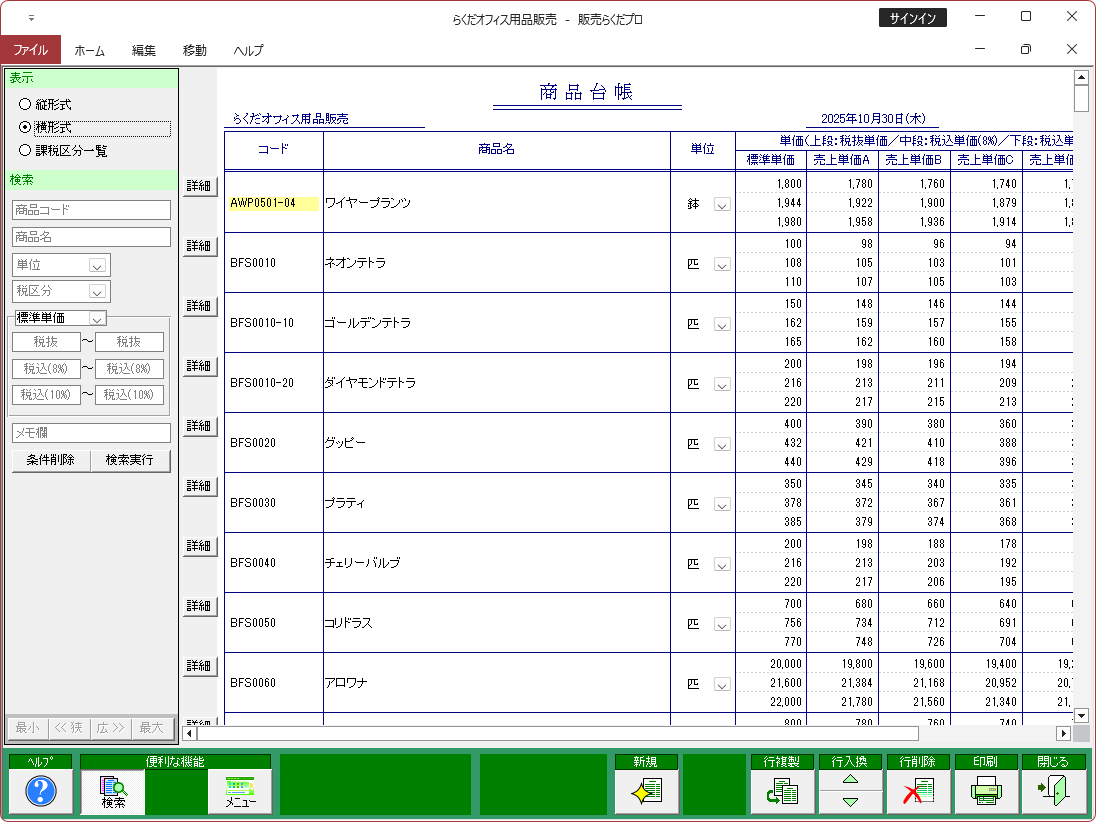Open the Menu icon in bottom toolbar
This screenshot has height=822, width=1096.
(240, 792)
